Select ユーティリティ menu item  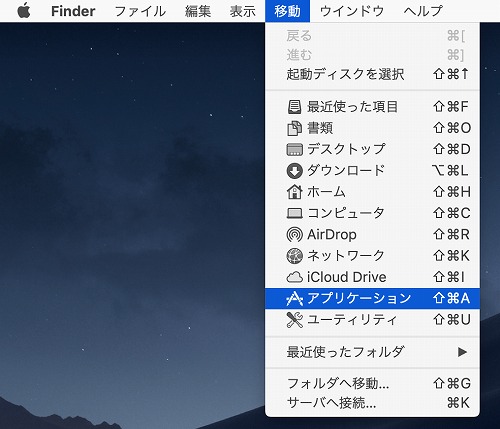click(x=372, y=320)
